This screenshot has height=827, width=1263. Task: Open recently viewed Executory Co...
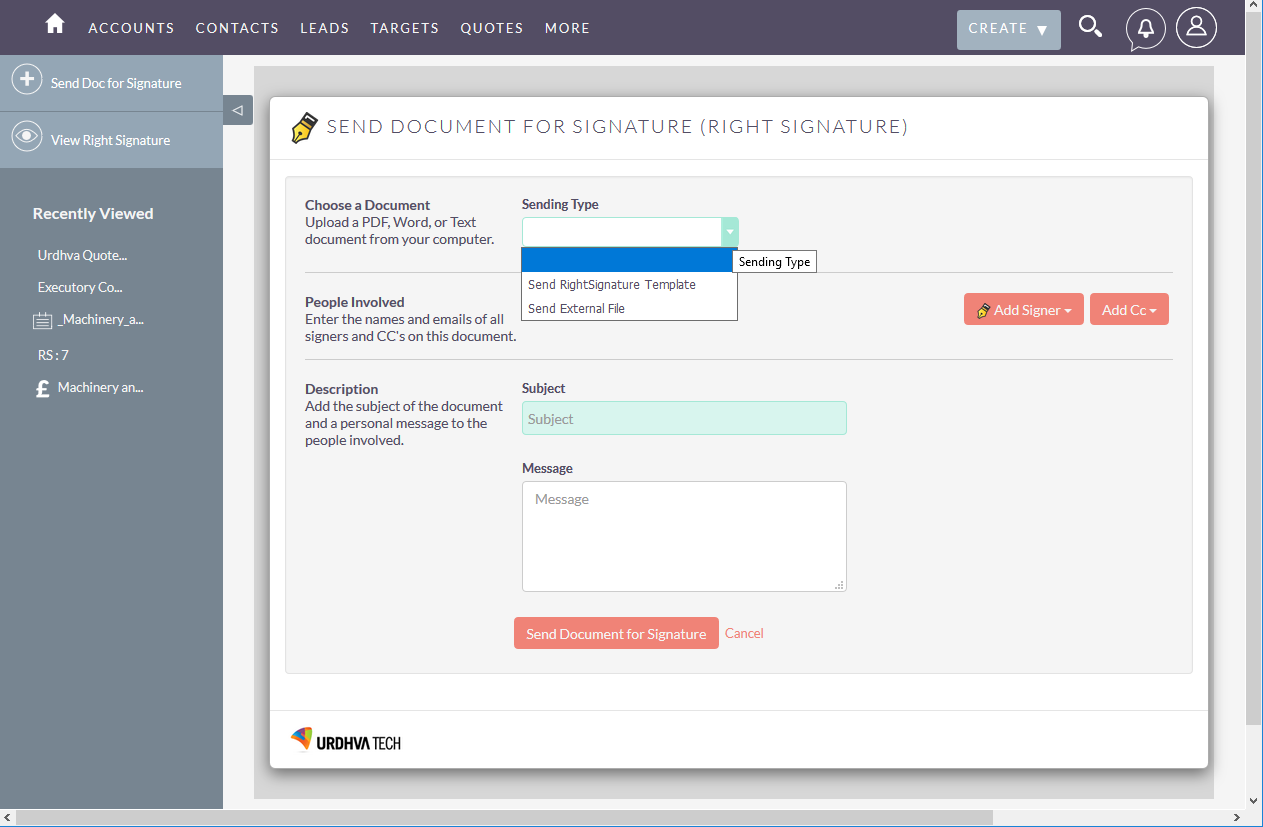(80, 287)
